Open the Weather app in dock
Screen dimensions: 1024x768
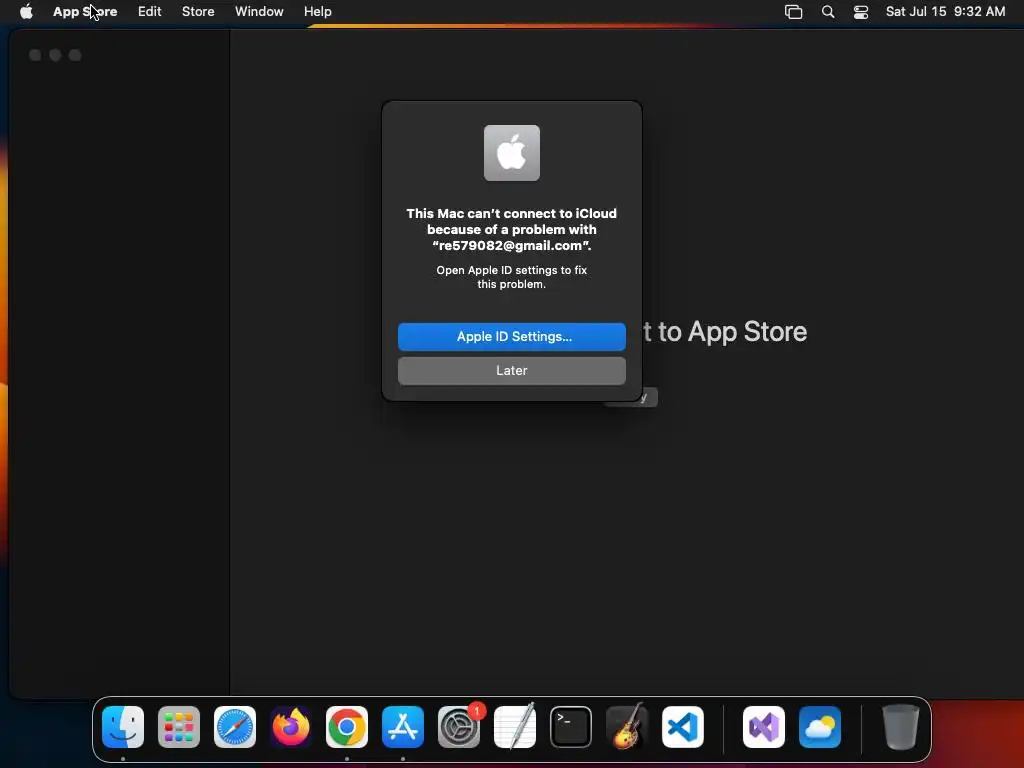tap(820, 727)
